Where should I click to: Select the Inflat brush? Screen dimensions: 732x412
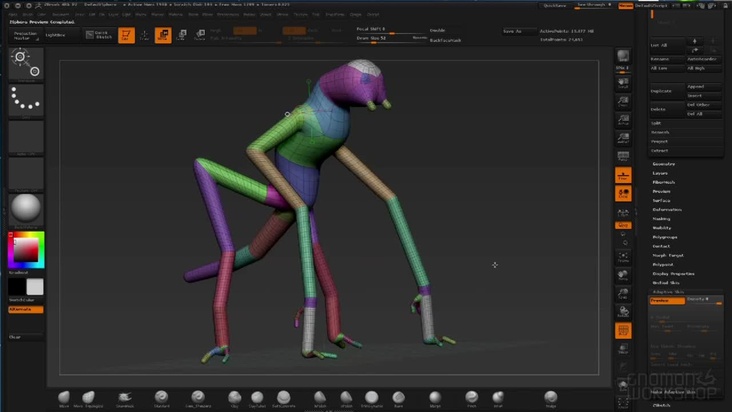click(498, 398)
